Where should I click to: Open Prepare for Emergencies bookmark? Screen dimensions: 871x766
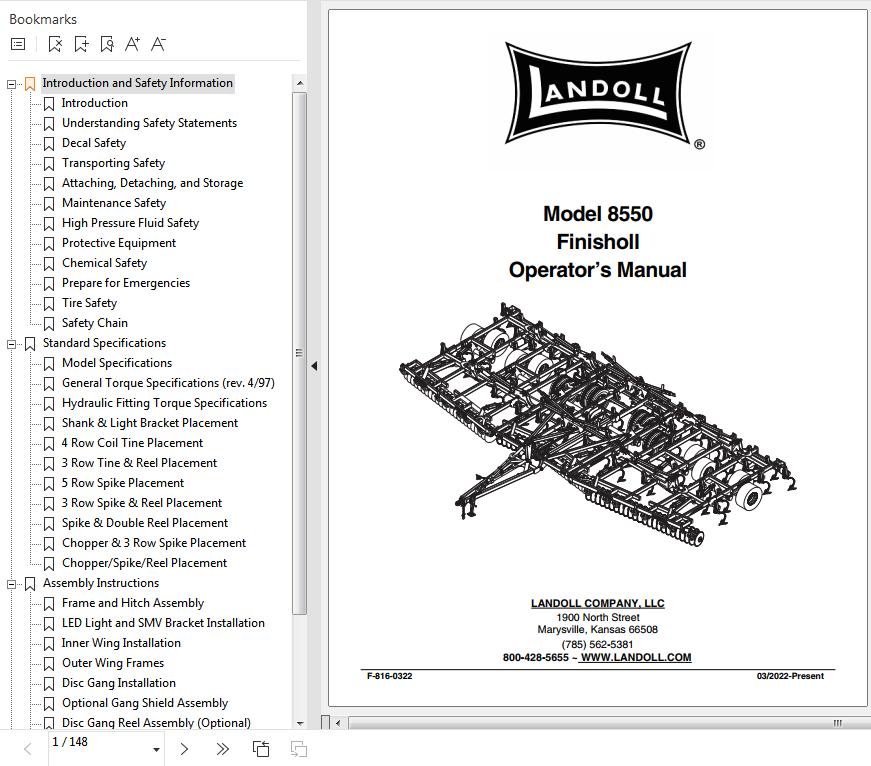tap(126, 283)
